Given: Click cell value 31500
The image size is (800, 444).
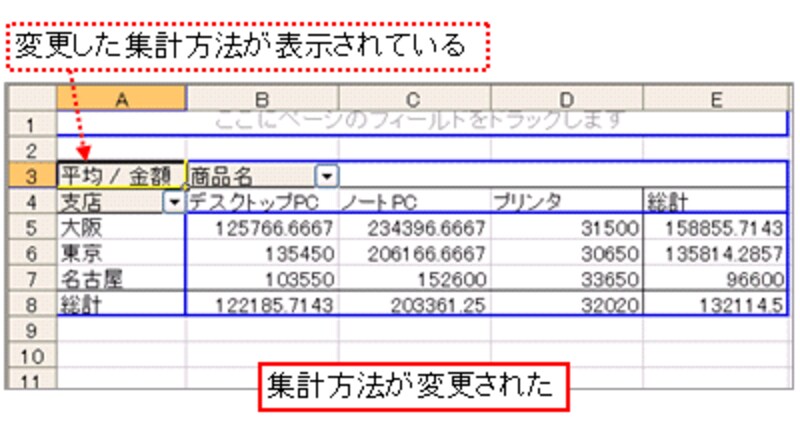Looking at the screenshot, I should pos(566,228).
